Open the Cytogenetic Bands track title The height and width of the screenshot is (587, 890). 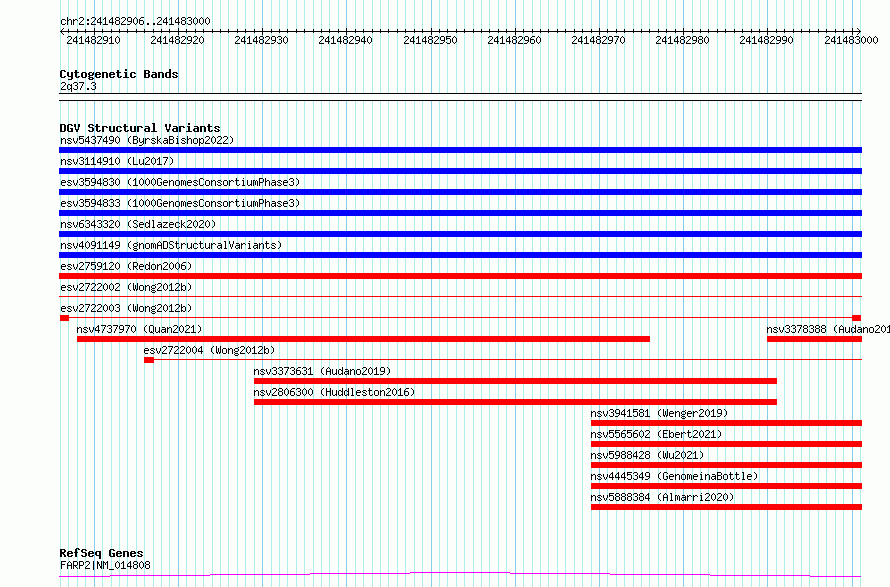click(x=119, y=74)
